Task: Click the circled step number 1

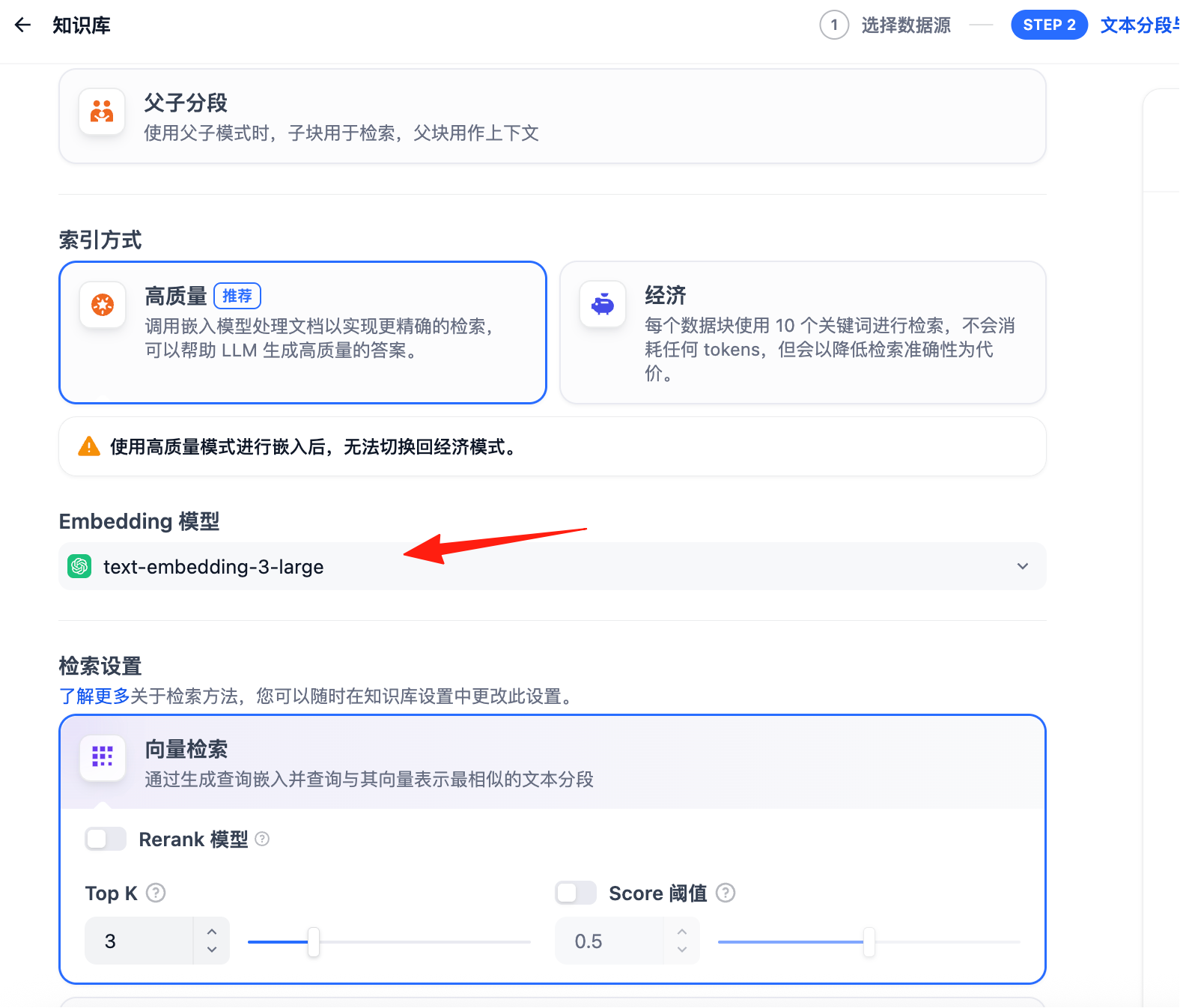Action: point(834,25)
